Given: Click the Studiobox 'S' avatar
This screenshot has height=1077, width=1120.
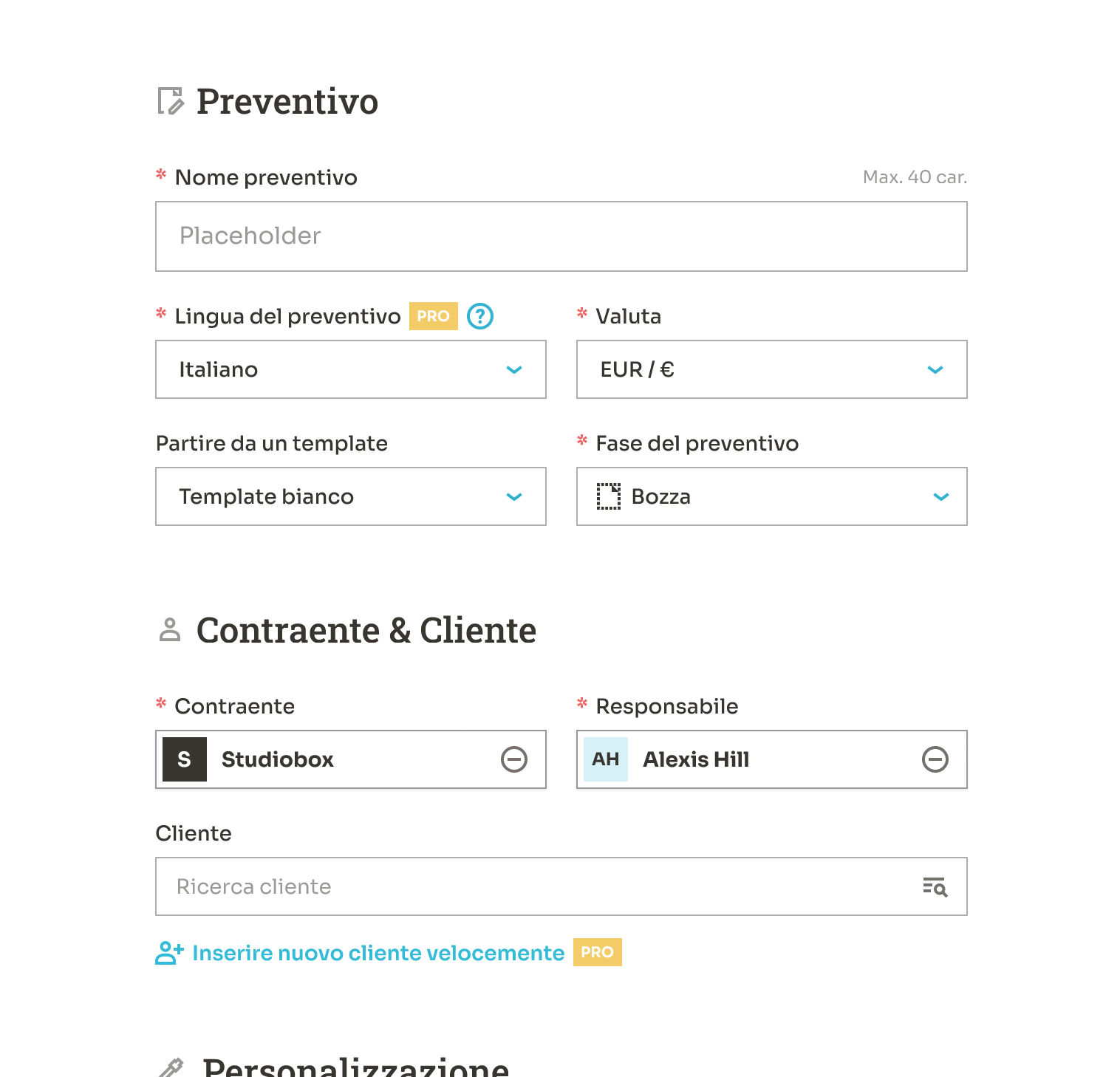Looking at the screenshot, I should (x=185, y=759).
